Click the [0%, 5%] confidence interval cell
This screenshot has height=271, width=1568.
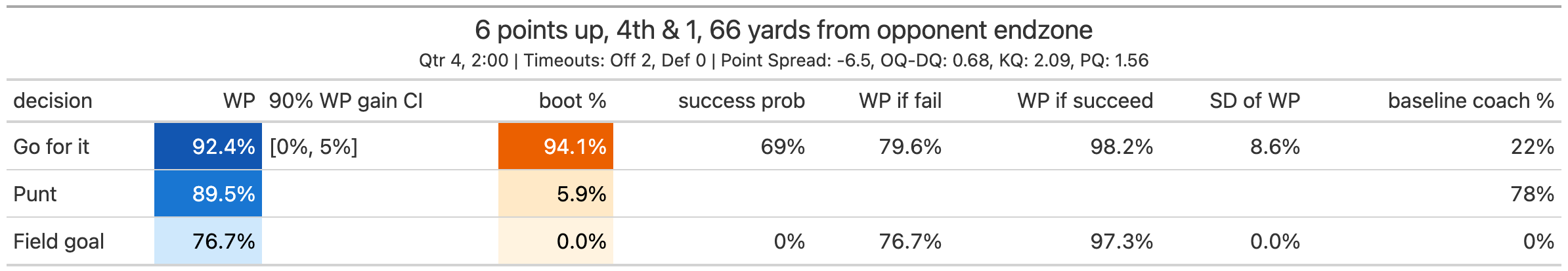pos(313,146)
